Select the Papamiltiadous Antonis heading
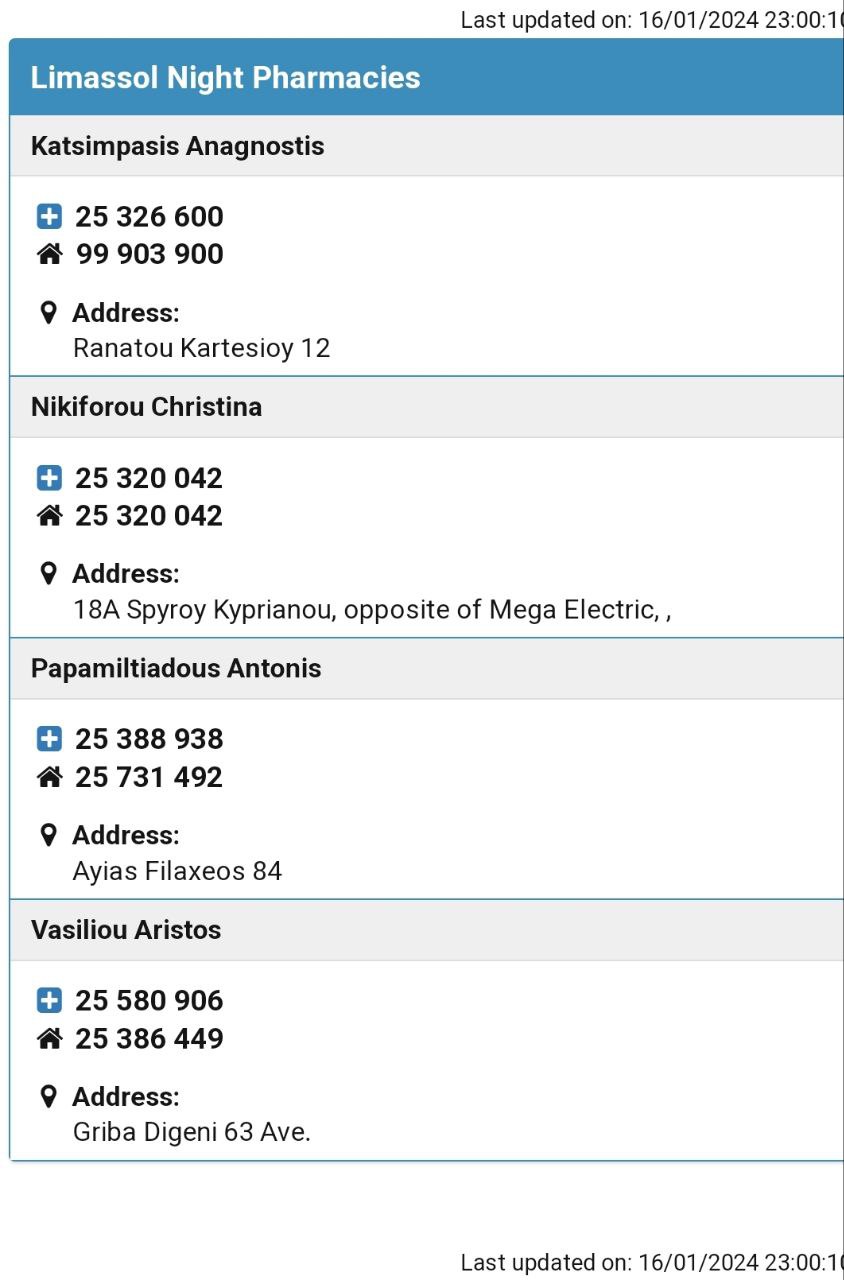 tap(176, 668)
